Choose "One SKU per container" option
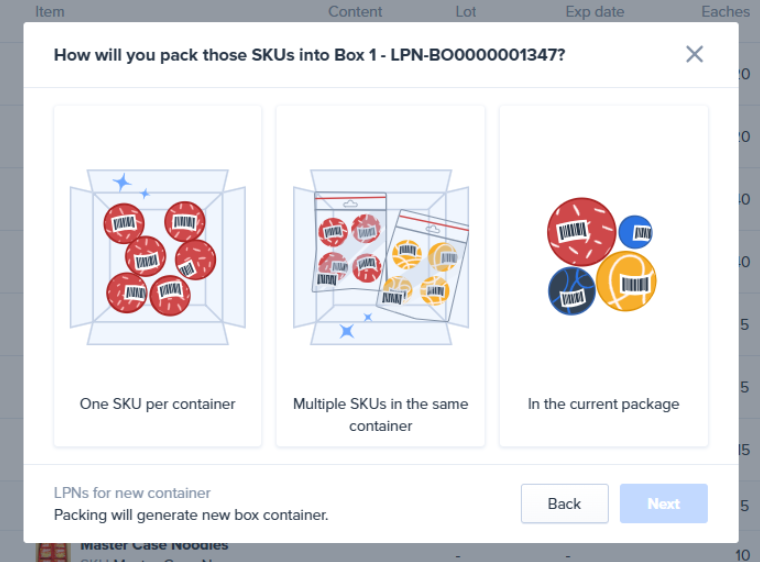Viewport: 760px width, 562px height. (x=157, y=404)
